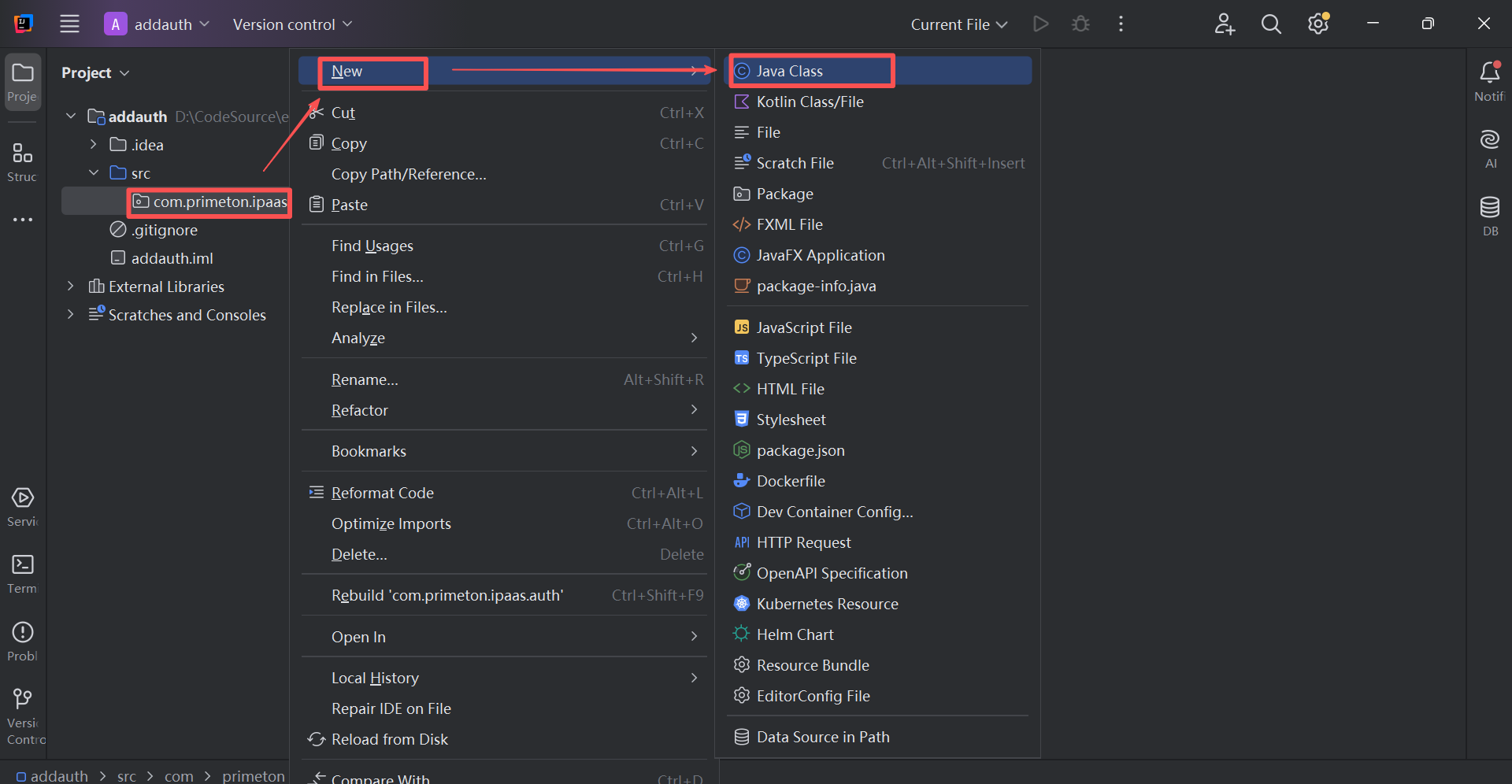1512x784 pixels.
Task: Open Version control dropdown
Action: tap(292, 24)
